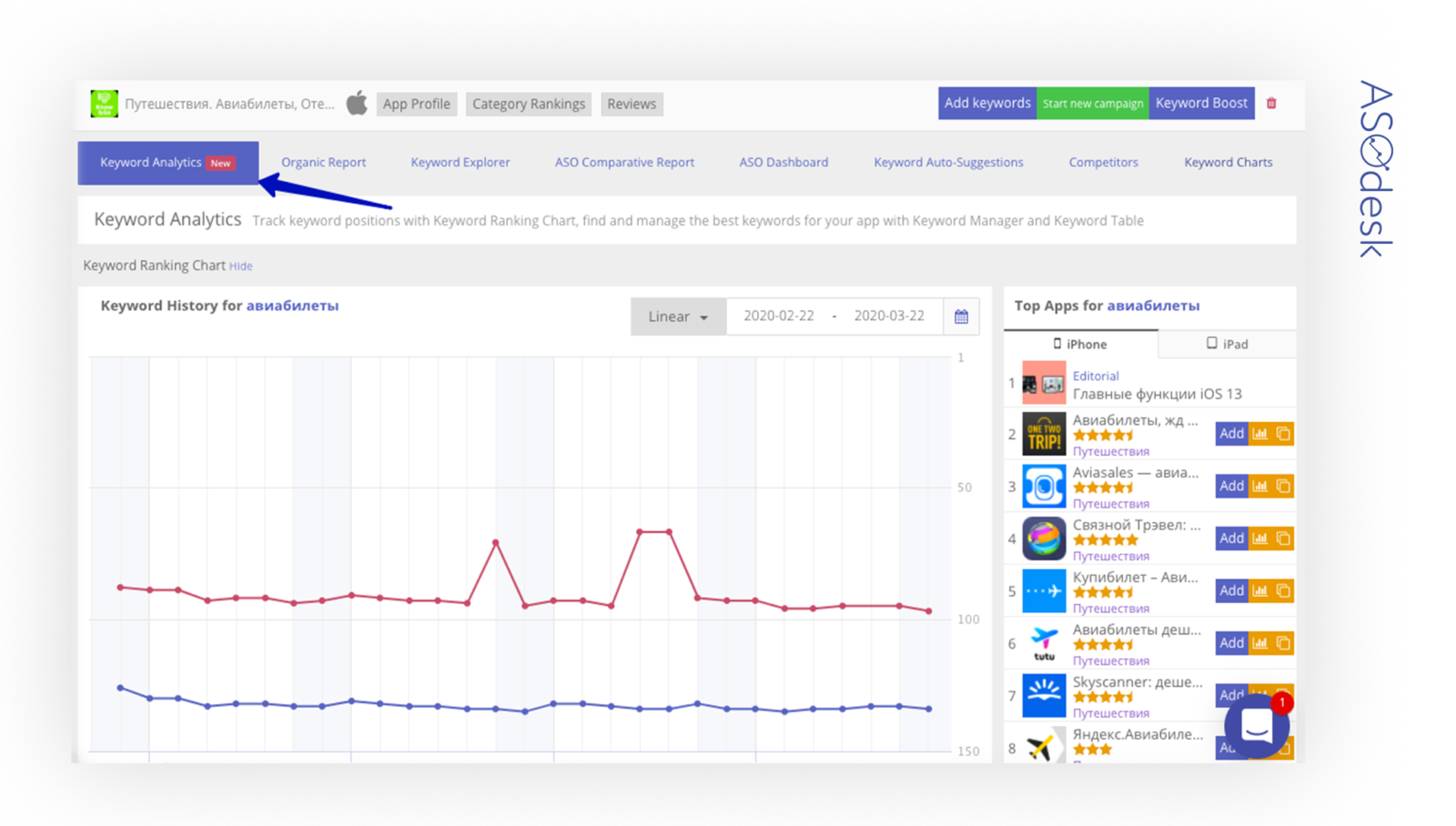Click the Связной Трэвел app title
The height and width of the screenshot is (826, 1456).
coord(1137,525)
